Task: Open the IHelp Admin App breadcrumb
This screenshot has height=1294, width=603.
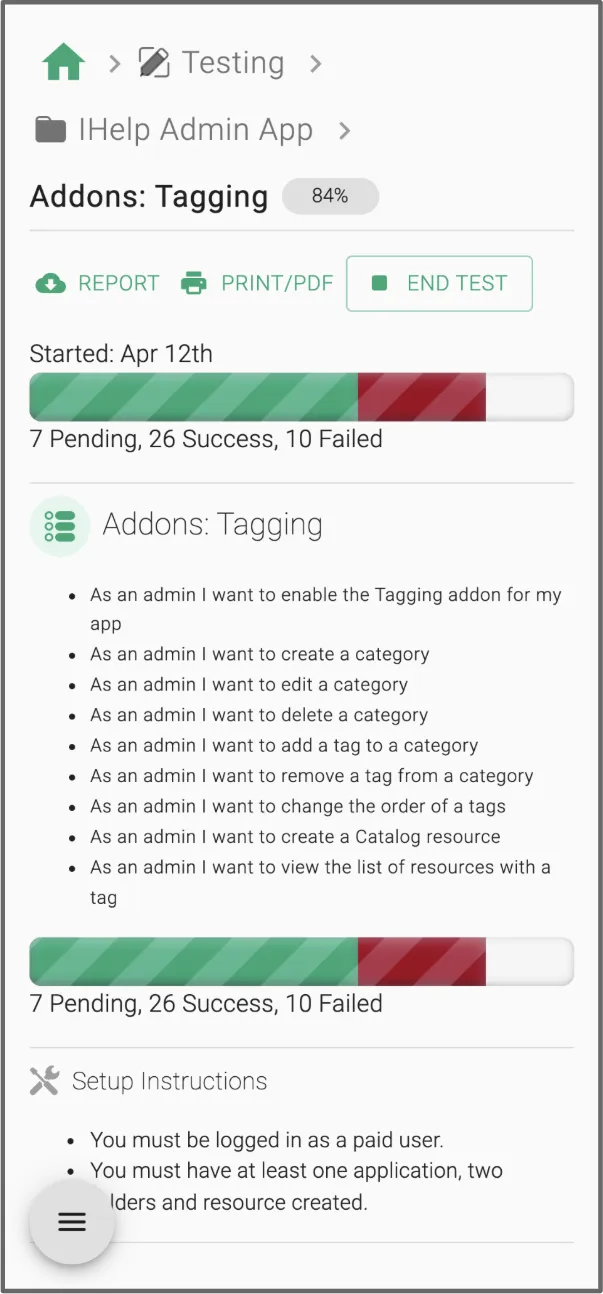Action: point(195,130)
